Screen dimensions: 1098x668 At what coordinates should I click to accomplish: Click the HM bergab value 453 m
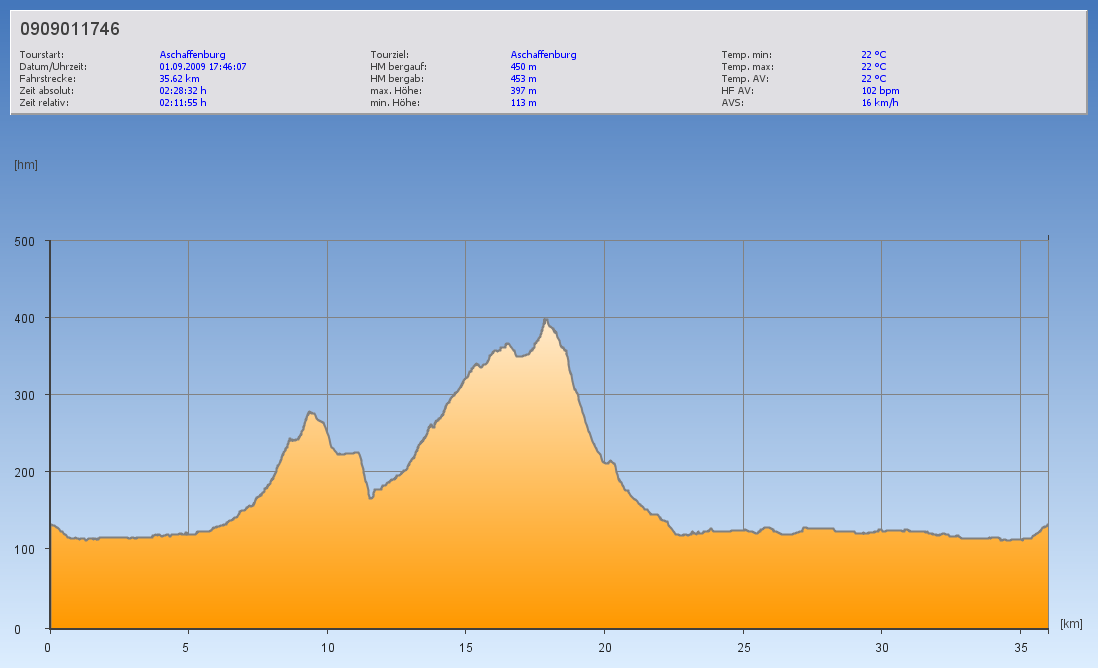click(x=523, y=78)
